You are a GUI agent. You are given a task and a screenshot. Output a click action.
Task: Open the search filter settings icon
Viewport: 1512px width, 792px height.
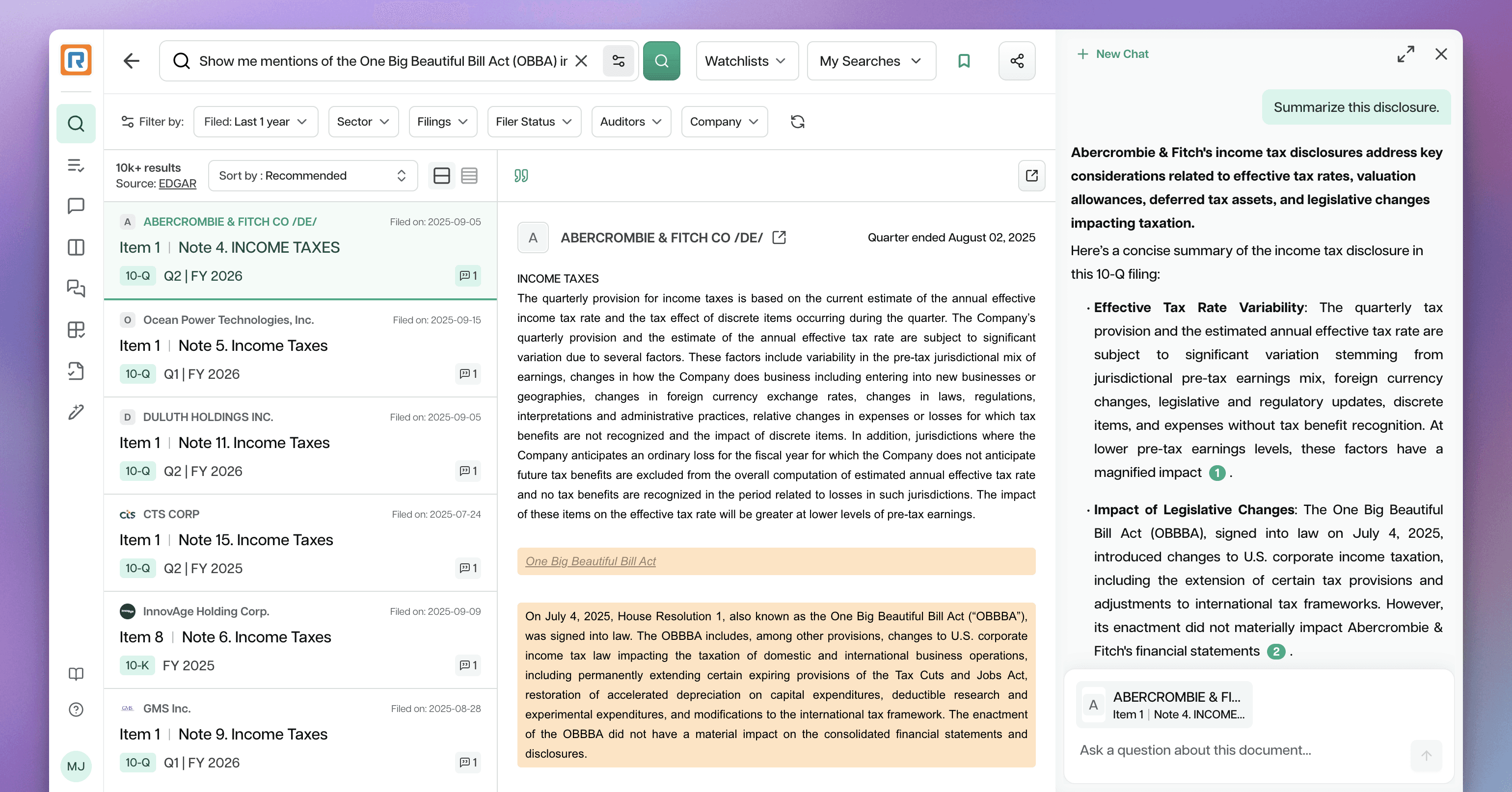618,61
